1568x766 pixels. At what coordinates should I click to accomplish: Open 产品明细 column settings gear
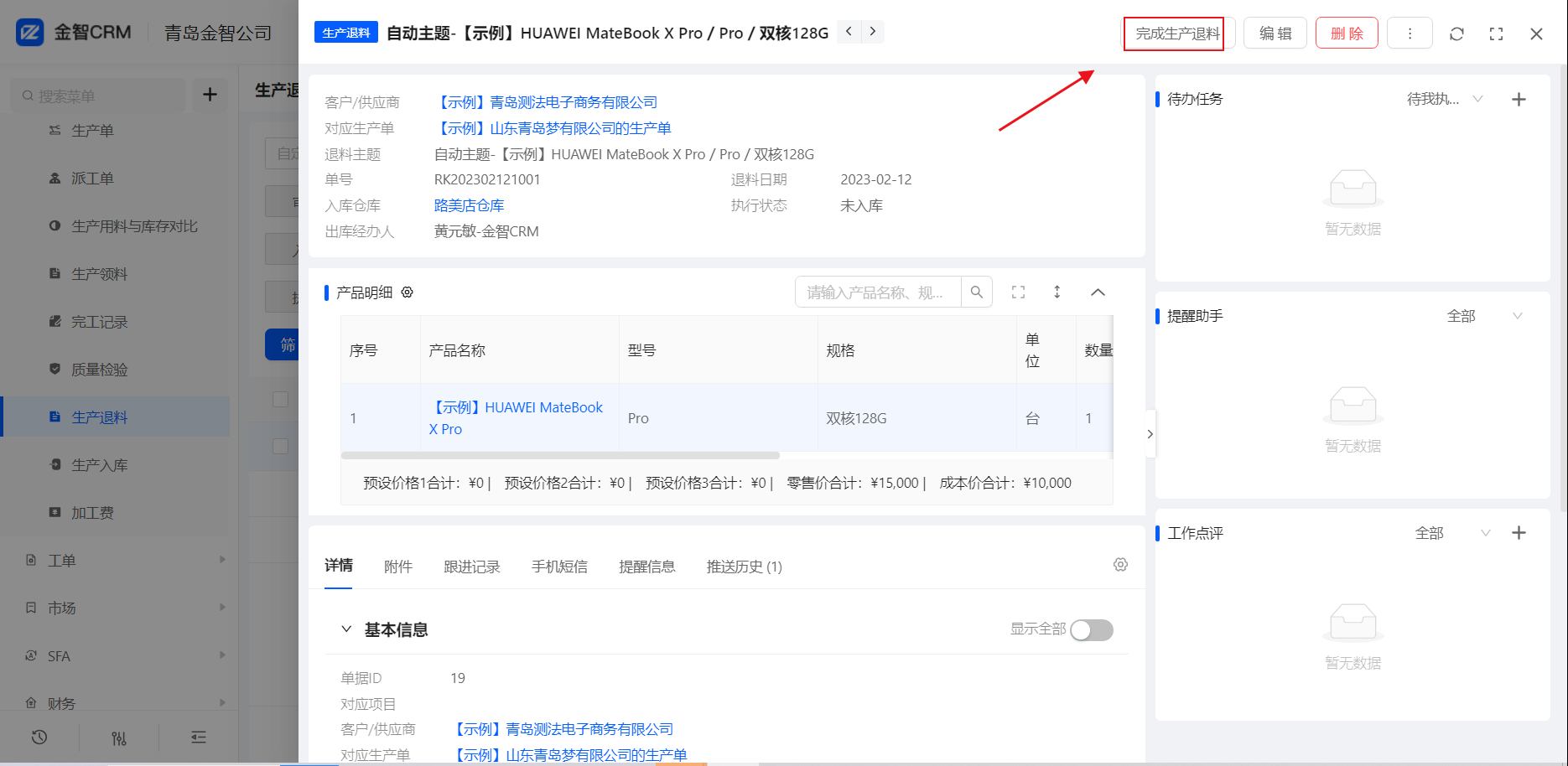click(x=408, y=292)
